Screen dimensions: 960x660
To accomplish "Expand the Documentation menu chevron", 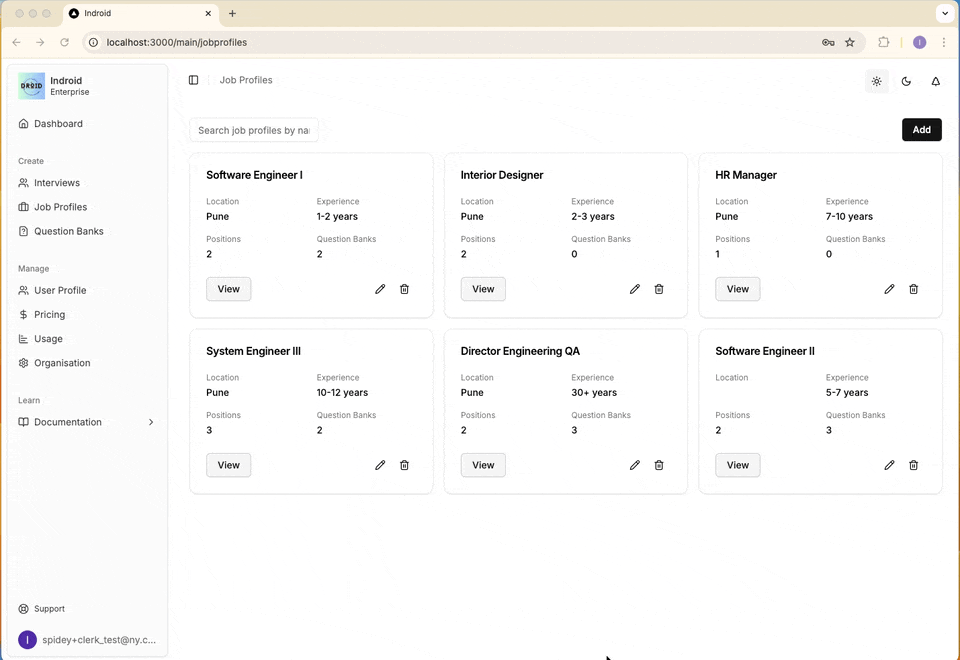I will click(151, 422).
